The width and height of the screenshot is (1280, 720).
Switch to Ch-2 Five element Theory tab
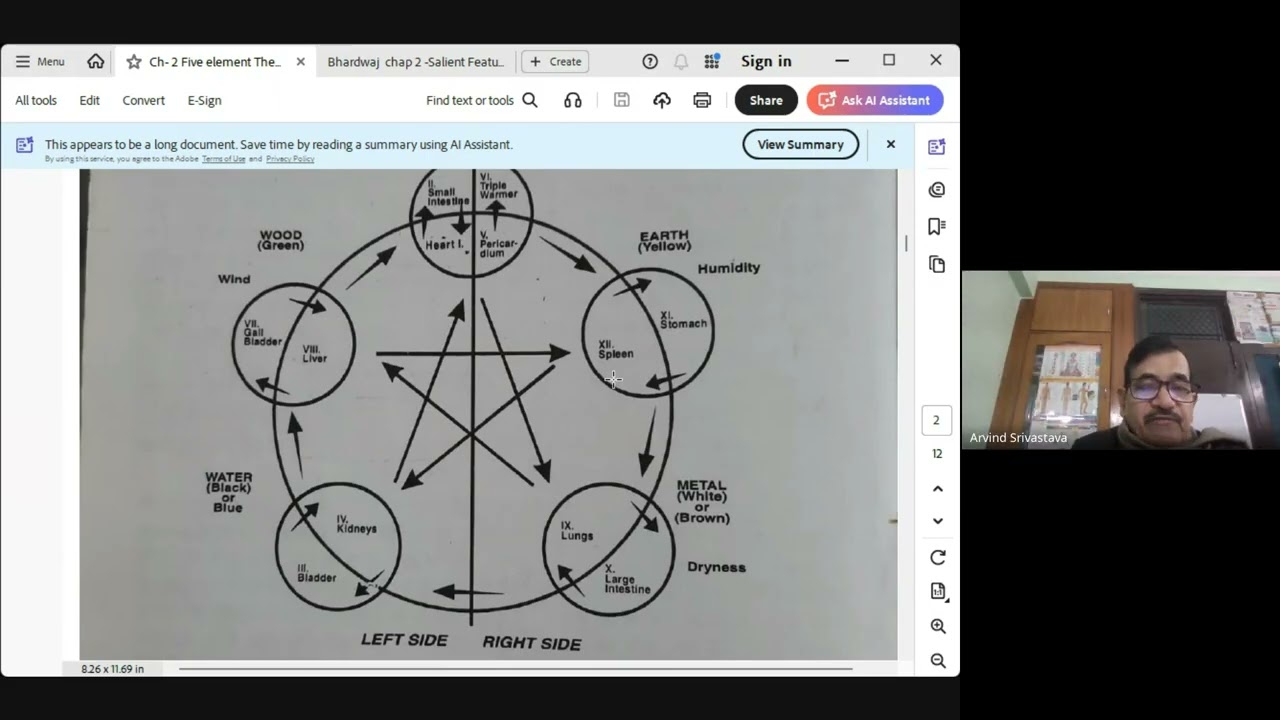pos(215,62)
